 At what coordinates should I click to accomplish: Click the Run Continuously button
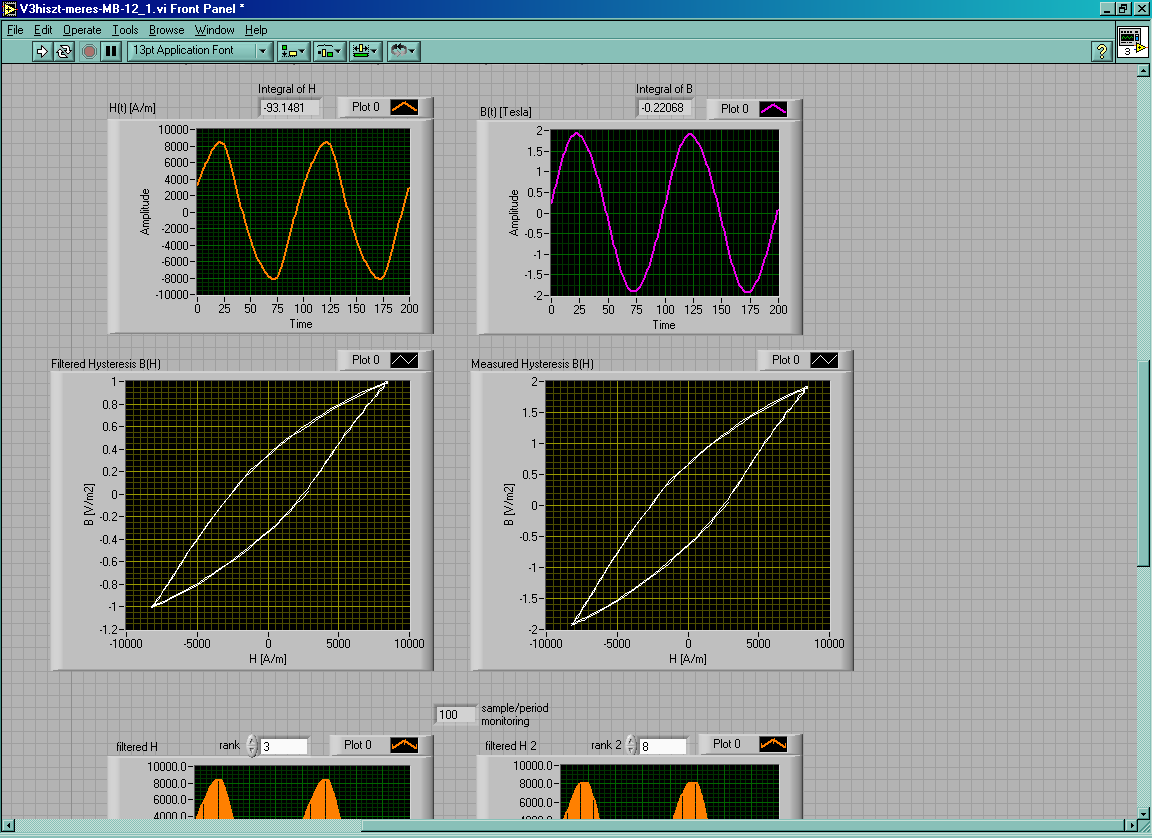(64, 51)
